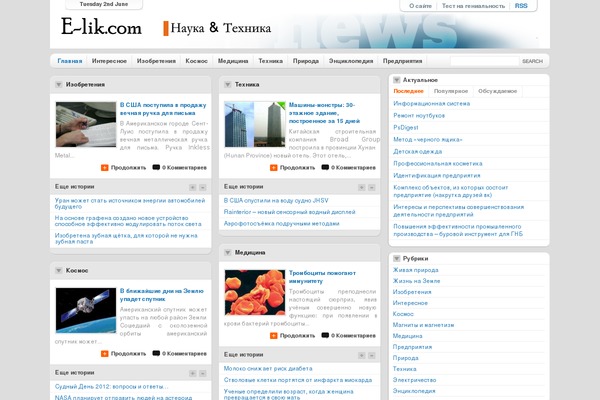The width and height of the screenshot is (600, 400).
Task: Click minus icon in Изобретения Еще истории
Action: [203, 187]
